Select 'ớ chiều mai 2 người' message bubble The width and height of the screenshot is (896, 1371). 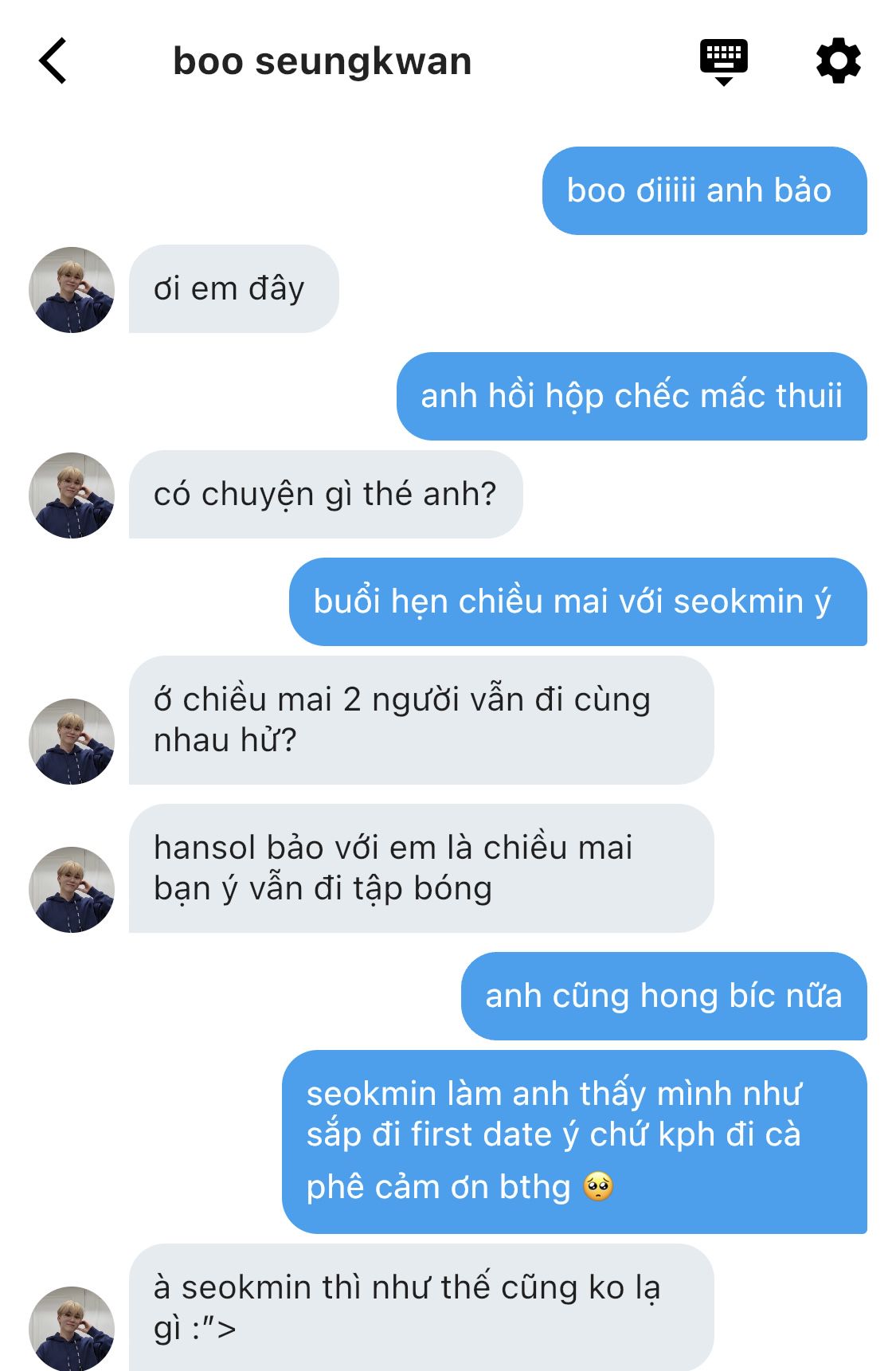(421, 720)
